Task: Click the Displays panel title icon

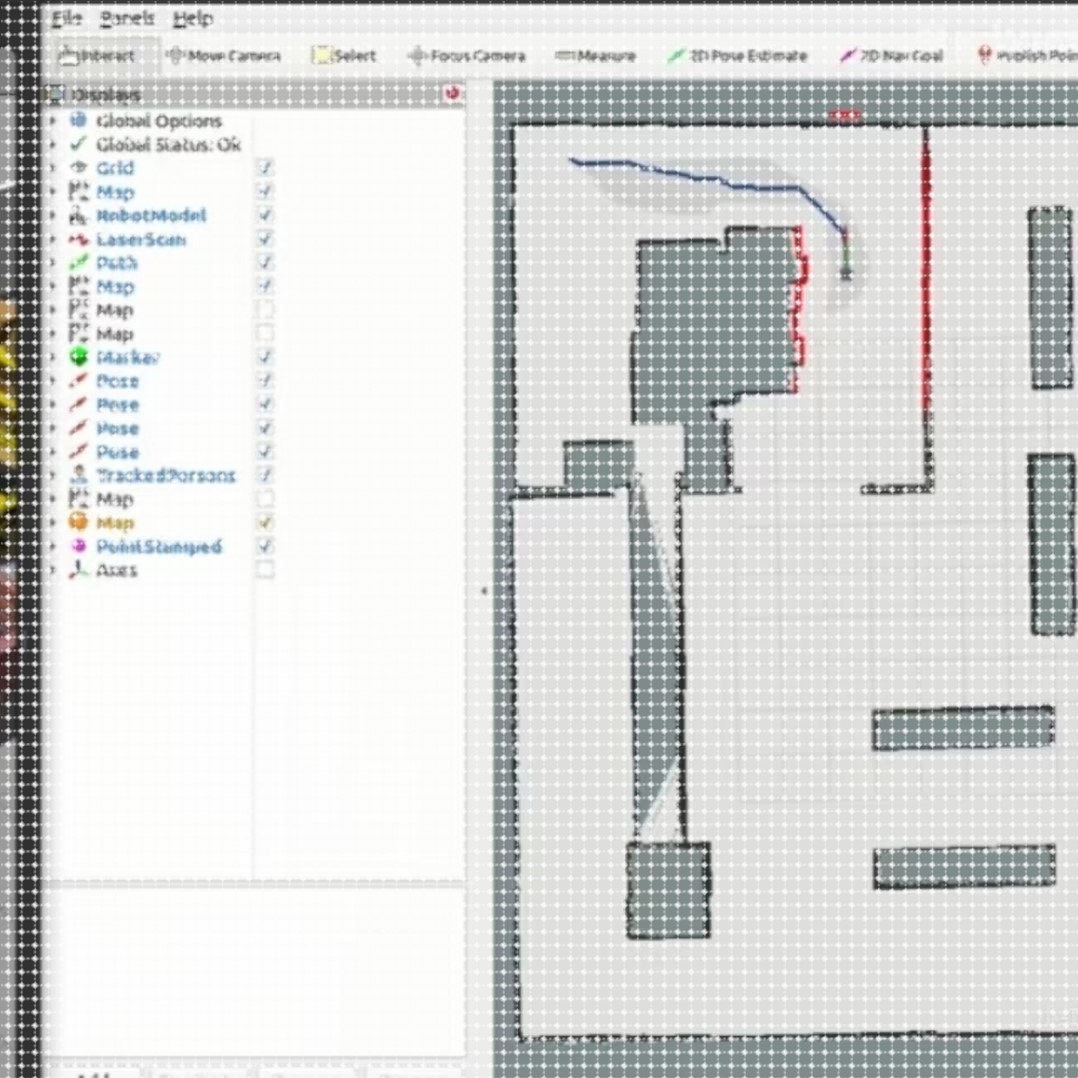Action: [56, 94]
